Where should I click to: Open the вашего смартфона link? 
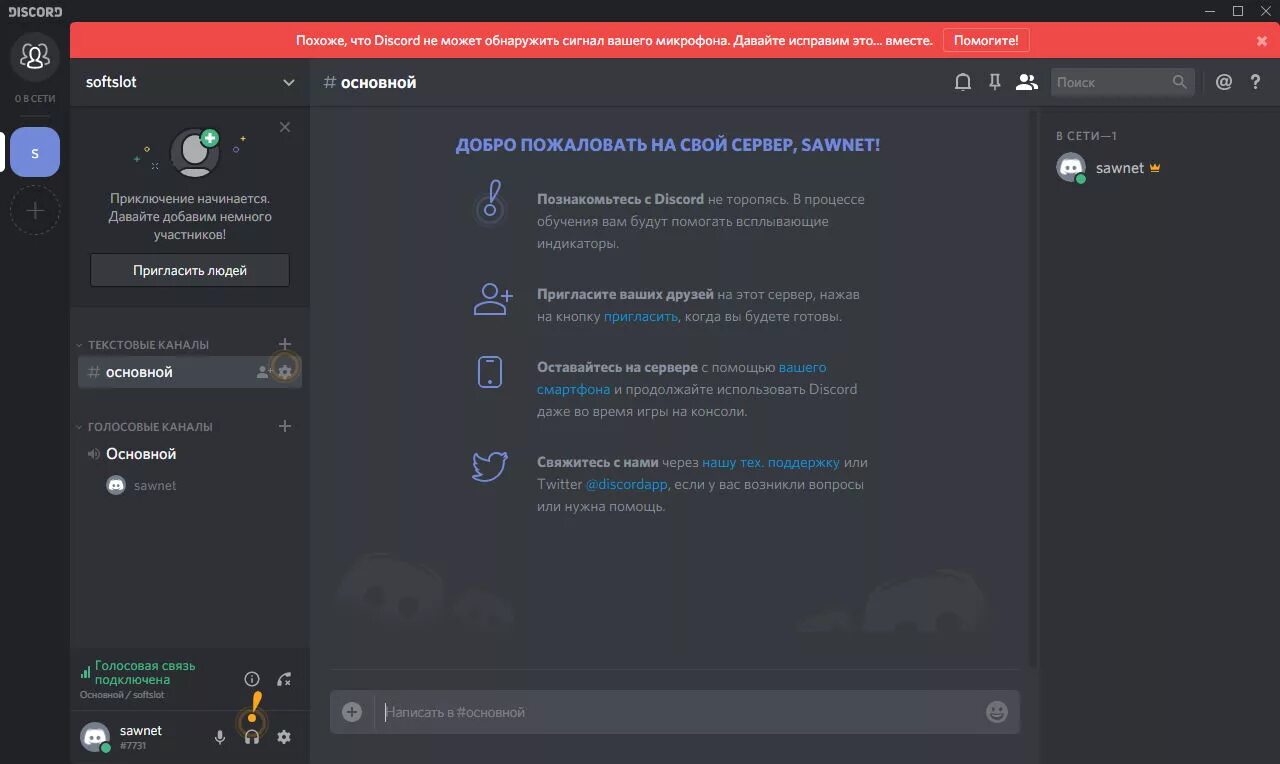pos(681,378)
